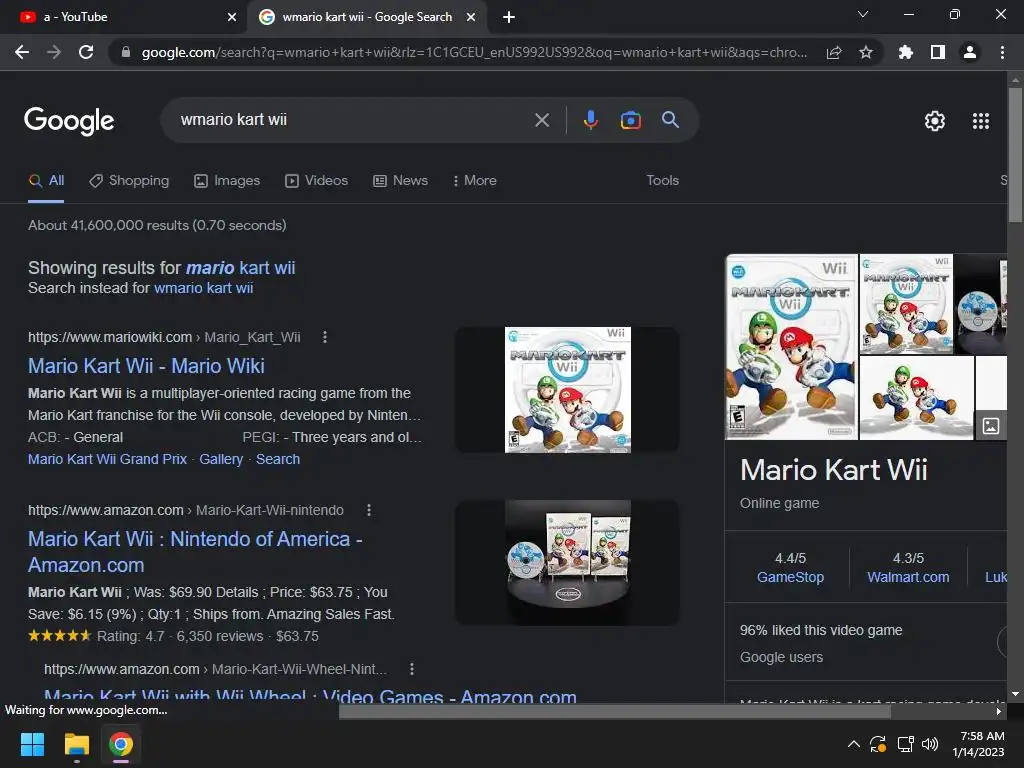Click the horizontal scrollbar thumb
The width and height of the screenshot is (1024, 768).
[615, 711]
